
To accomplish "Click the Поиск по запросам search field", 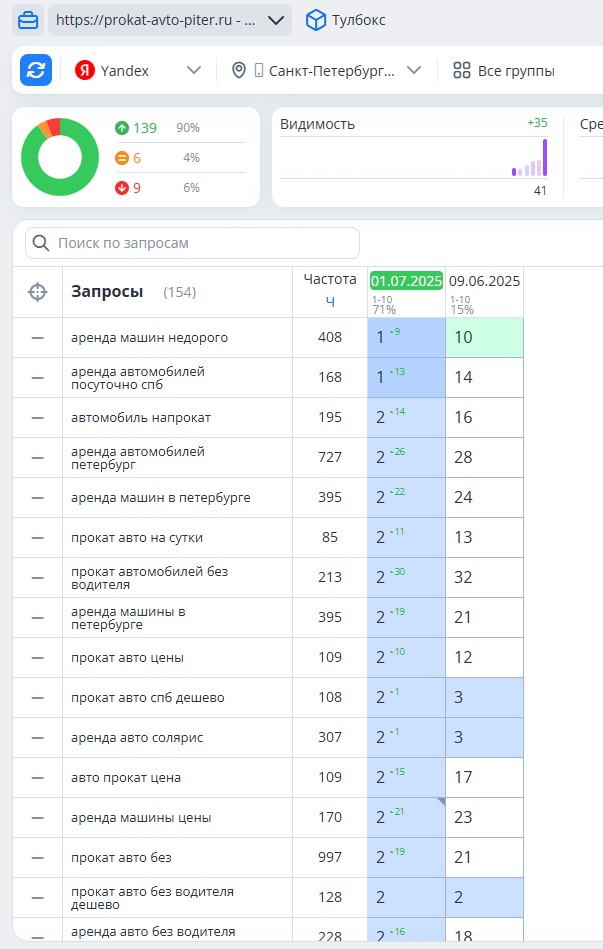I will [193, 243].
